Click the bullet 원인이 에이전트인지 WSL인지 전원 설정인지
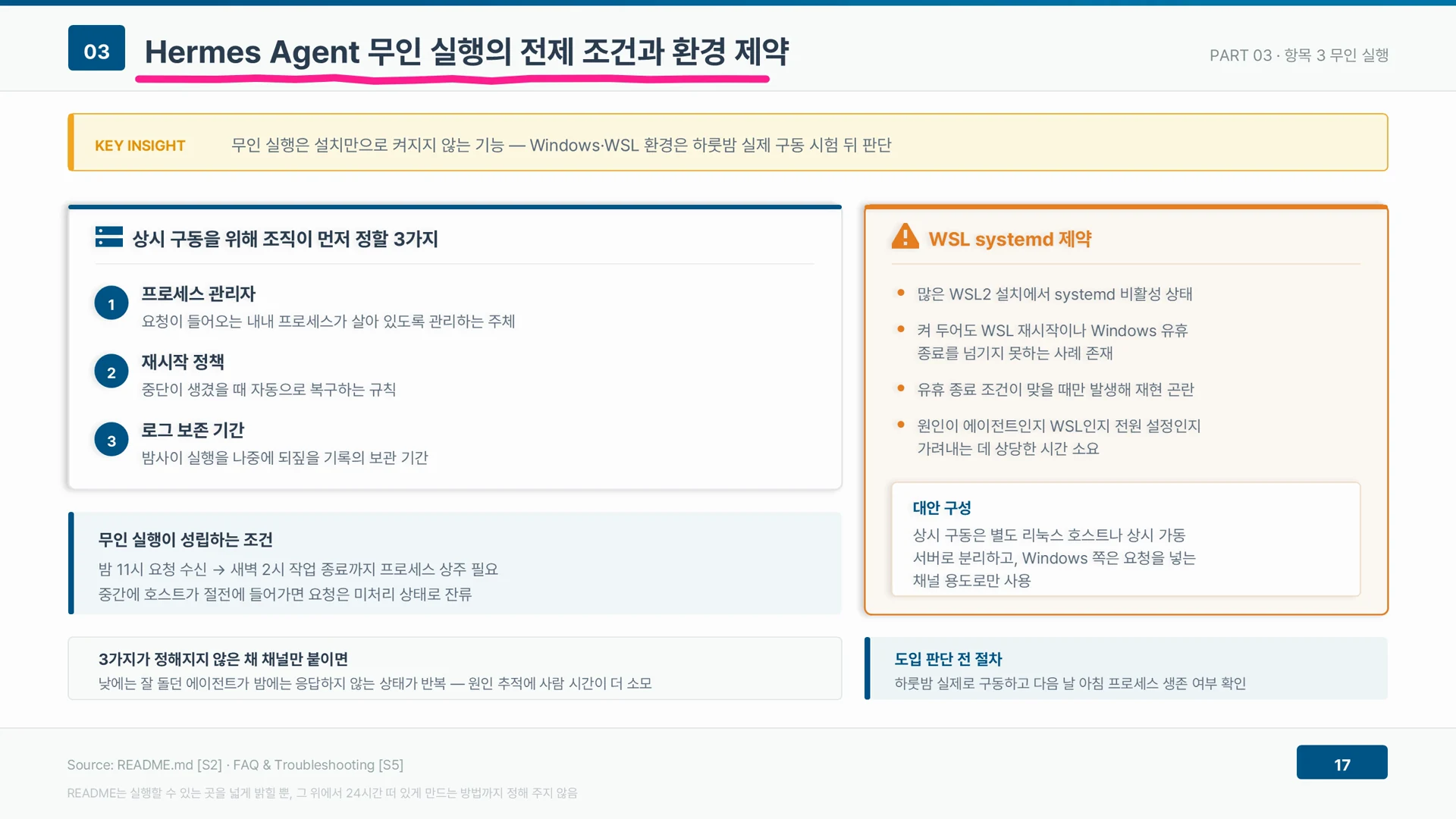This screenshot has width=1456, height=819. (1059, 438)
